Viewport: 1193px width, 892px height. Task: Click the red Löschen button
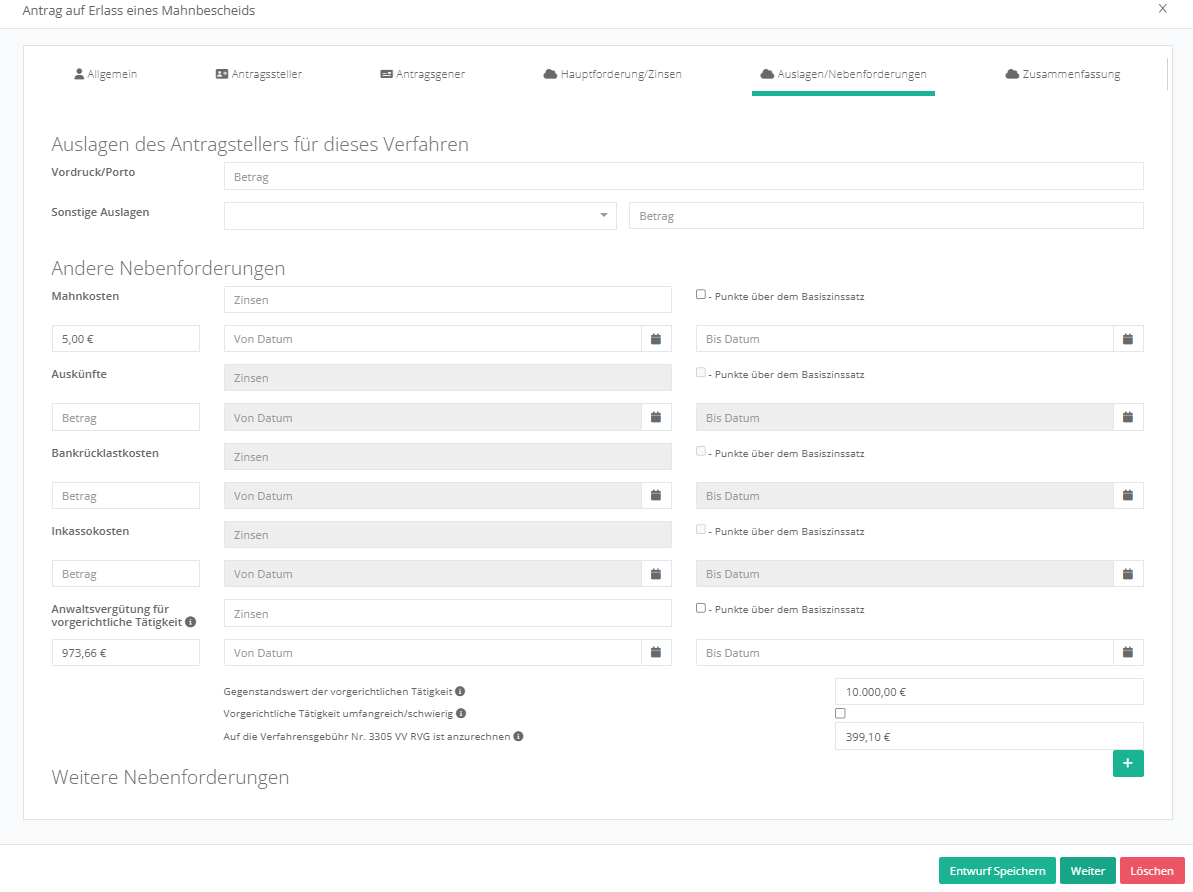coord(1151,871)
